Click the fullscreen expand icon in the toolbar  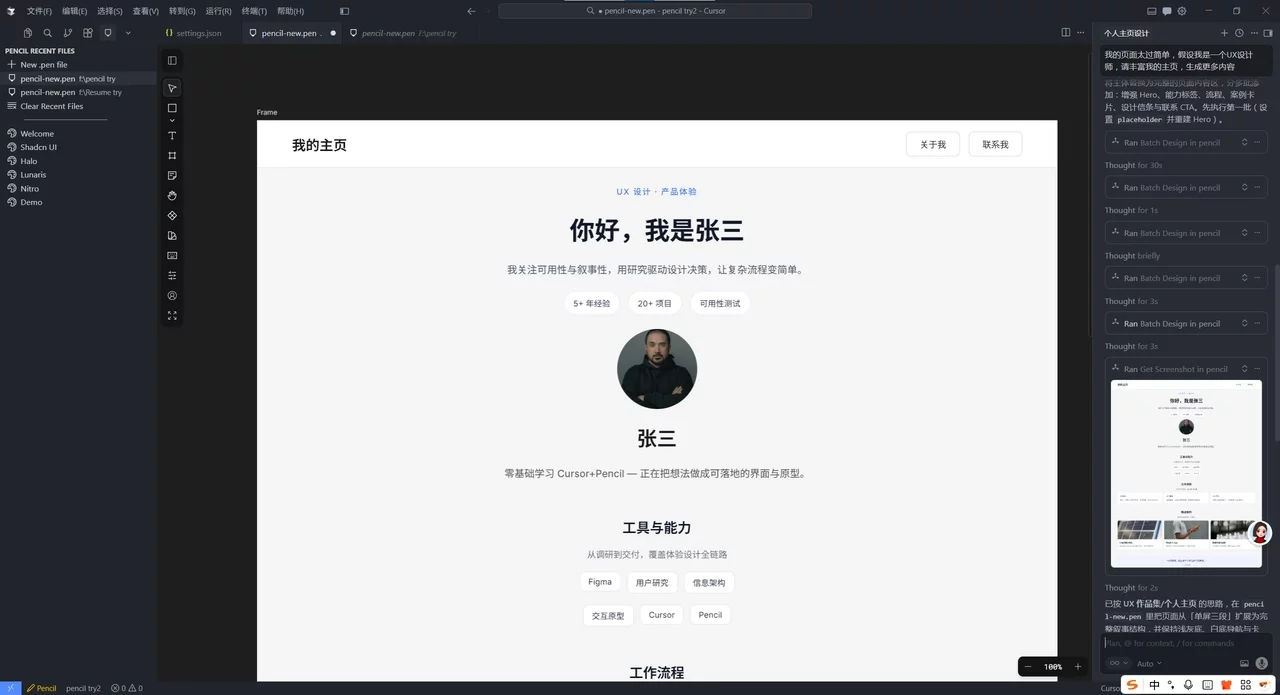171,315
